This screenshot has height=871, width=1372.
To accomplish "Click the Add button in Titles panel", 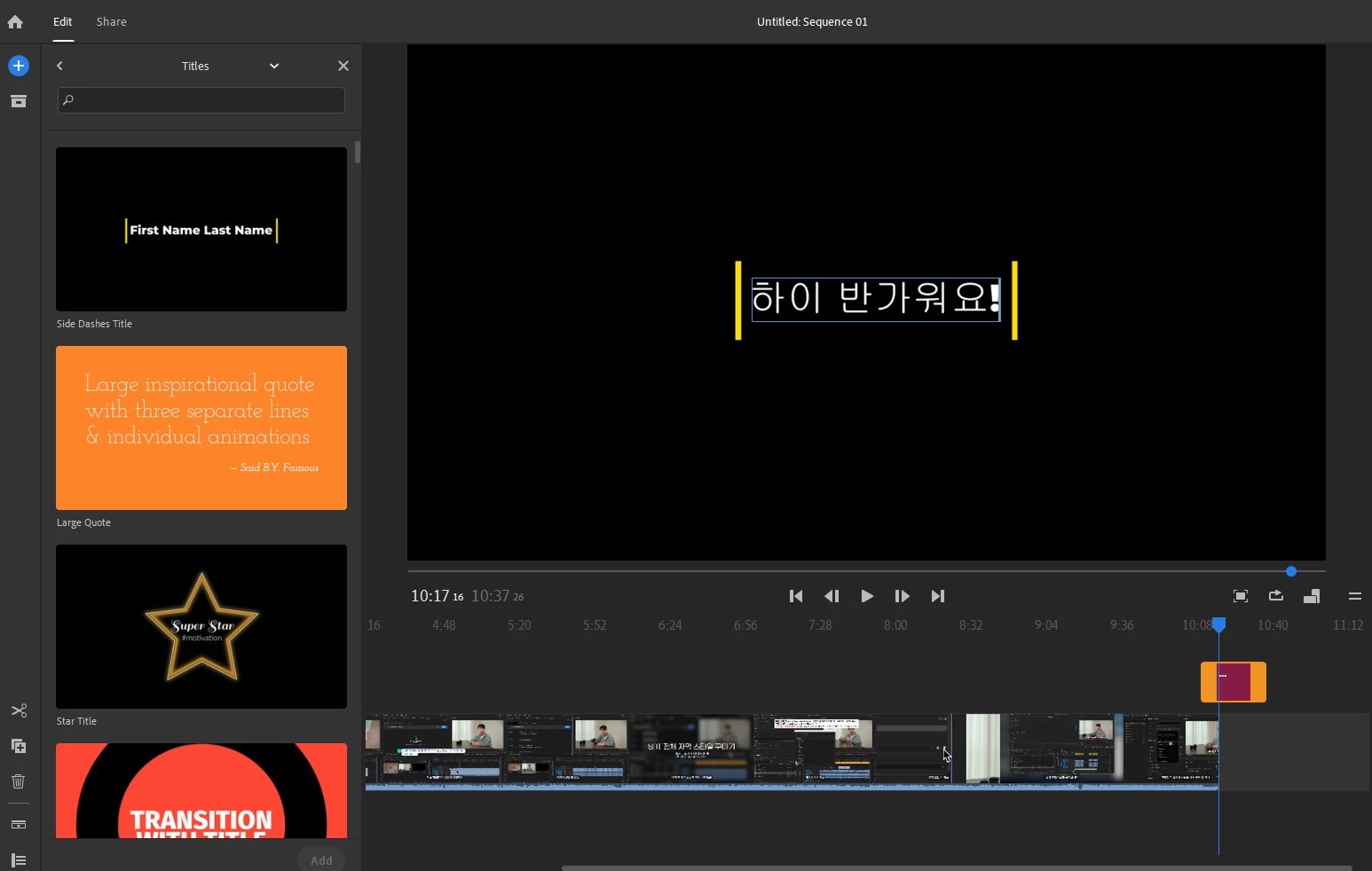I will click(321, 860).
